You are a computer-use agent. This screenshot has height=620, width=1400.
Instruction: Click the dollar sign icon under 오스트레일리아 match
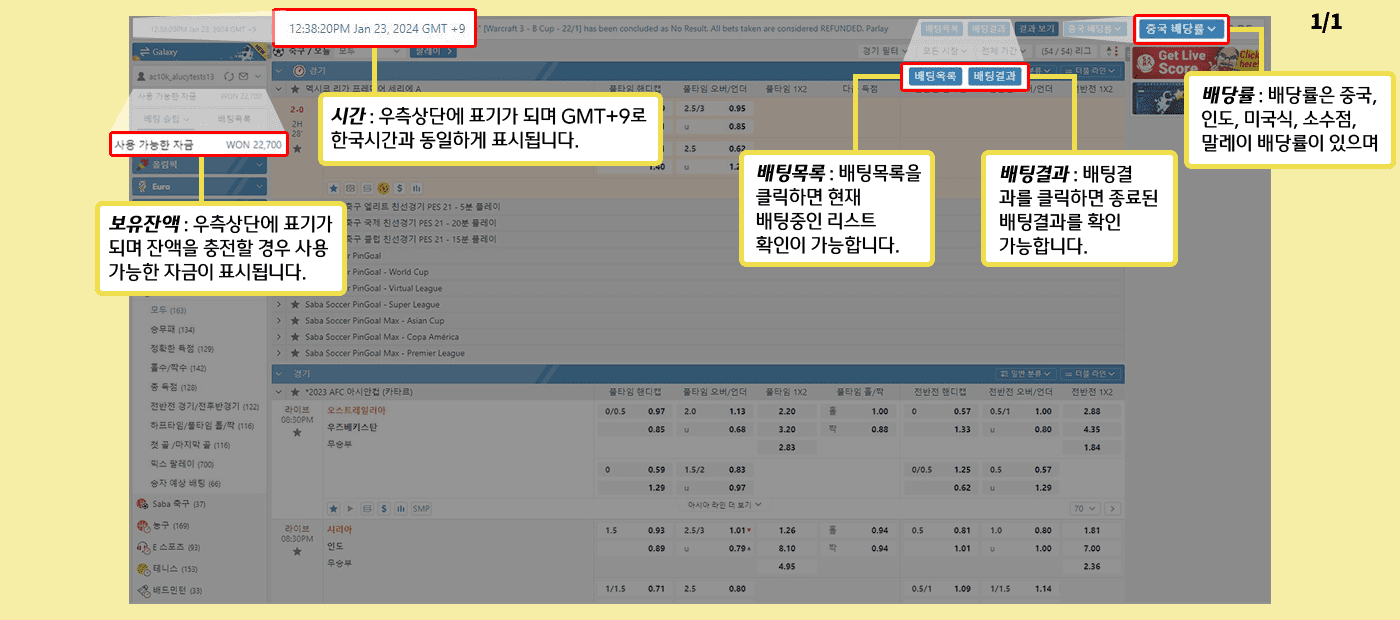(x=383, y=508)
